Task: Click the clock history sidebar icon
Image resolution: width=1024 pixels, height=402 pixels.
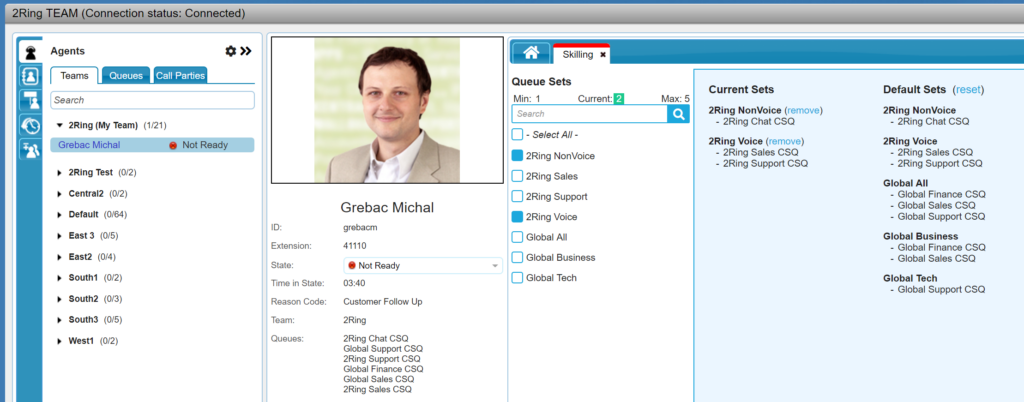Action: click(x=30, y=125)
